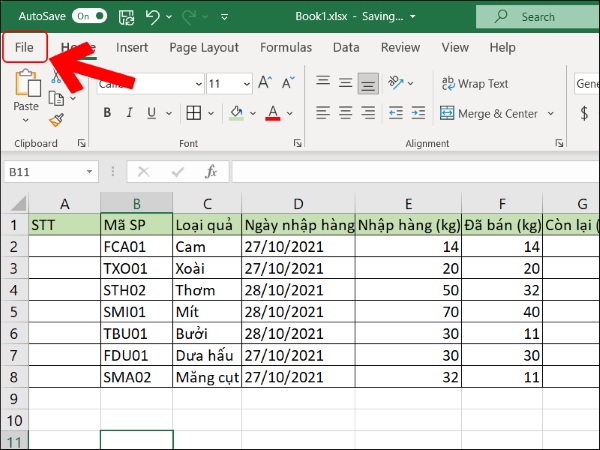Click the Orientation text angle icon
This screenshot has width=600, height=450.
point(396,84)
